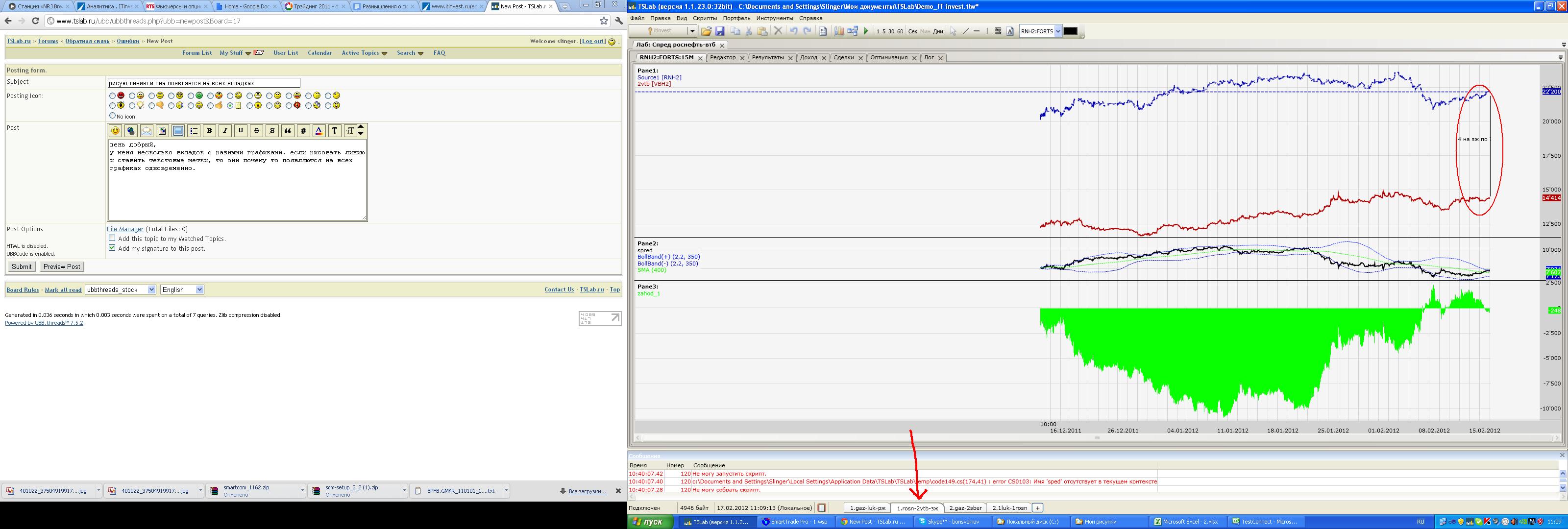Click the Submit button

pos(21,266)
